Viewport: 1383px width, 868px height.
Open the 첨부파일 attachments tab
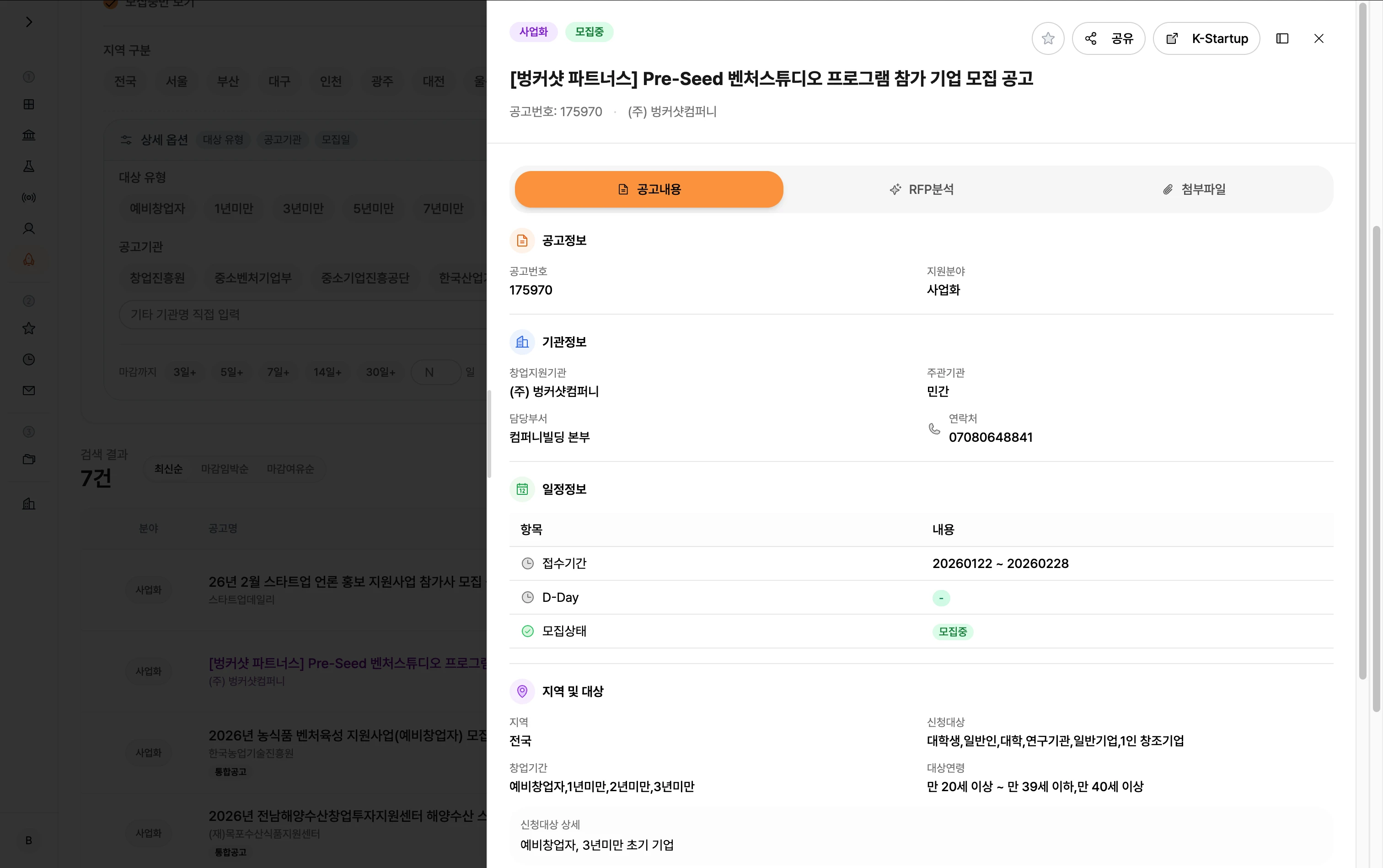[1194, 189]
